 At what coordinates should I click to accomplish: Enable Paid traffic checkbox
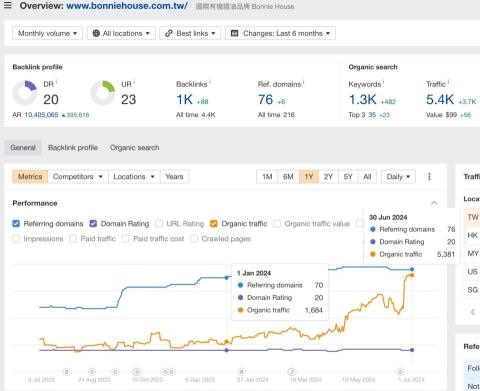point(73,239)
